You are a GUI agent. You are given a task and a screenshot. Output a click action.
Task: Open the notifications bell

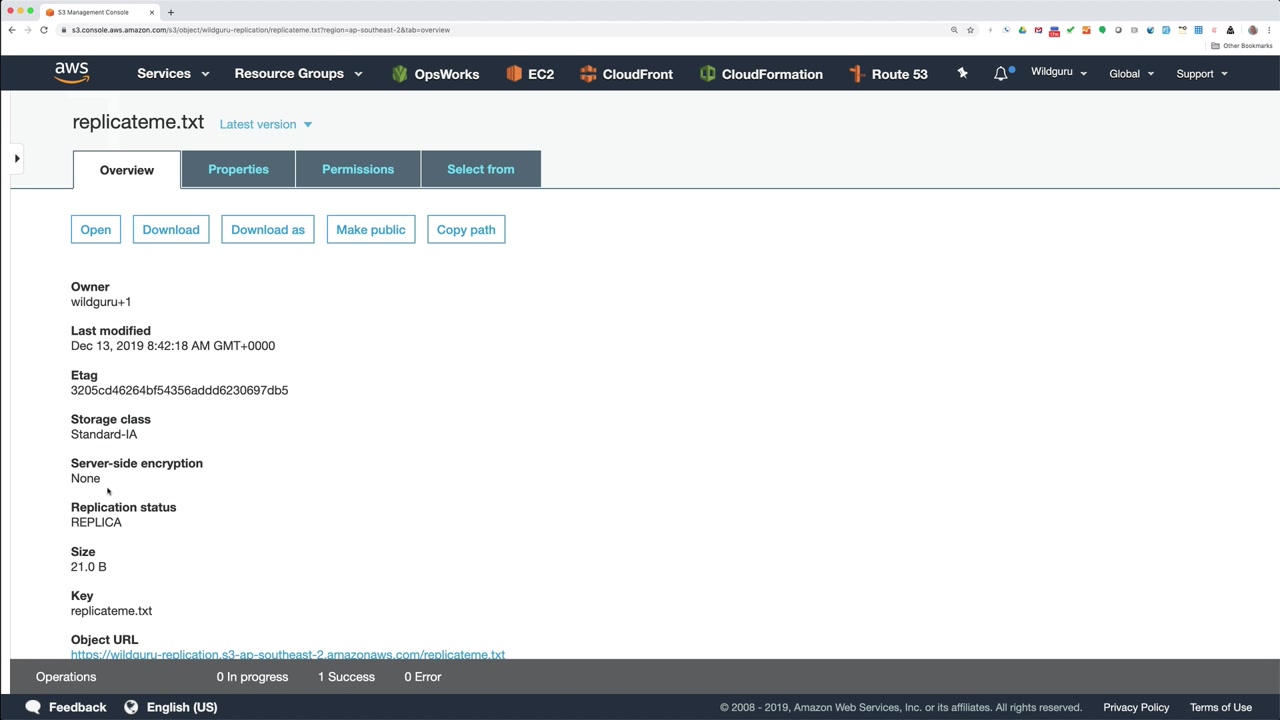1001,73
